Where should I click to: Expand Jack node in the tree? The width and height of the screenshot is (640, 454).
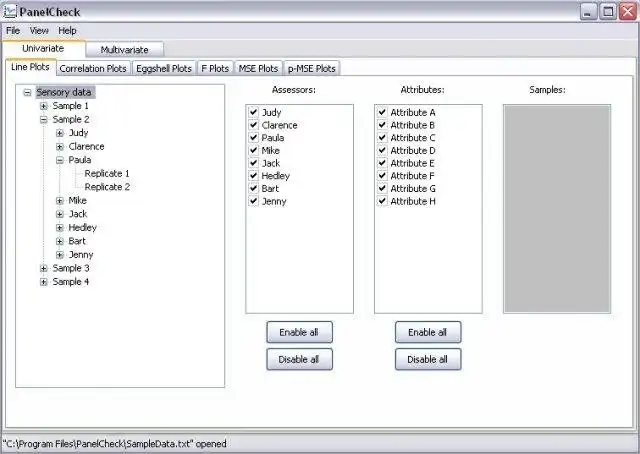(x=60, y=214)
